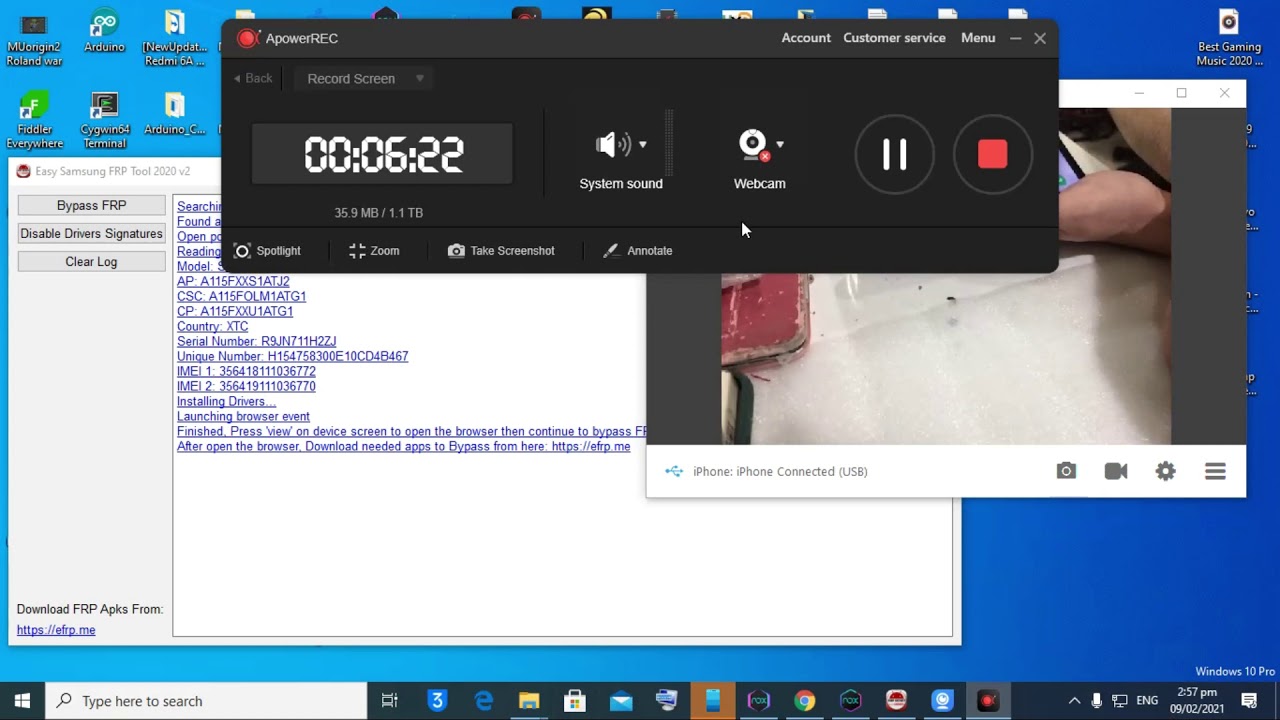Image resolution: width=1280 pixels, height=720 pixels.
Task: Click the USB connection icon beside iPhone Connected
Action: (674, 471)
